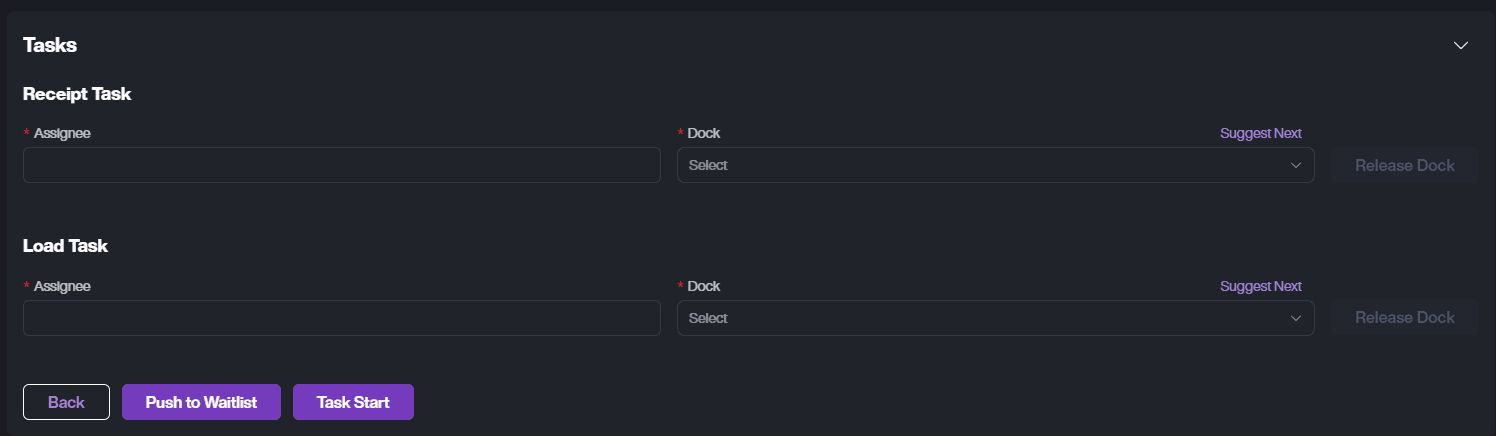Click Suggest Next for Receipt Task dock
This screenshot has width=1496, height=436.
point(1260,133)
